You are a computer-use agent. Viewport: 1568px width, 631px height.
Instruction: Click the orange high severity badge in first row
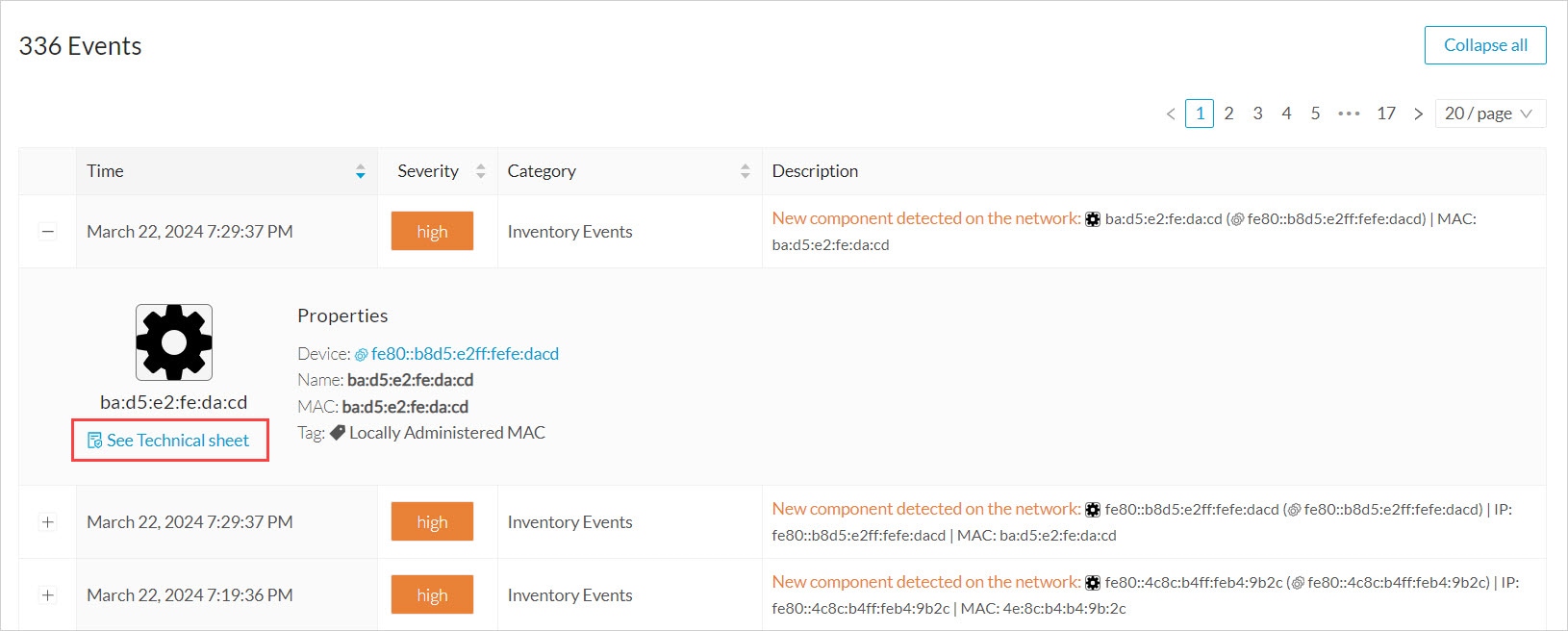click(x=432, y=232)
